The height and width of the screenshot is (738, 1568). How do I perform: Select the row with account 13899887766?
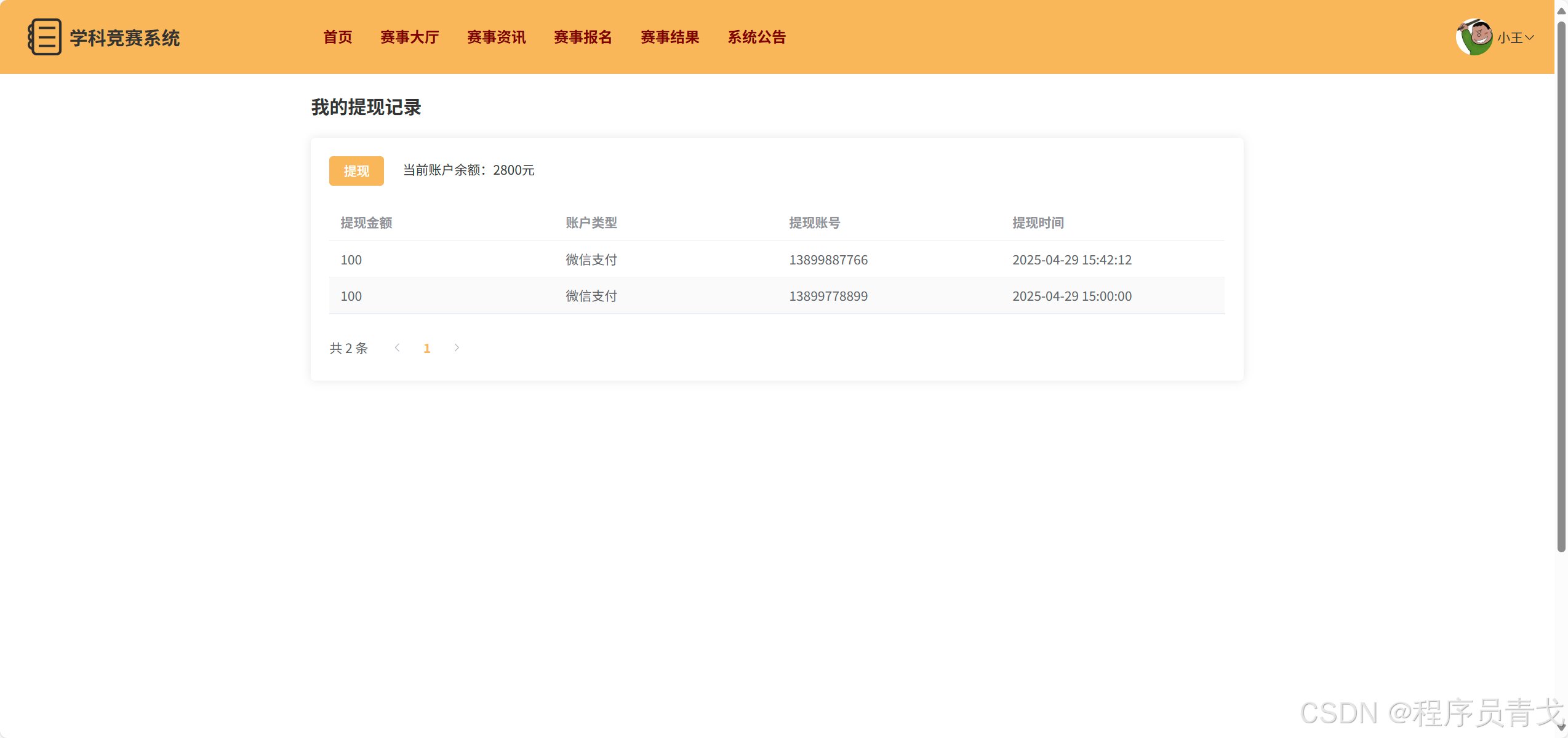point(828,260)
